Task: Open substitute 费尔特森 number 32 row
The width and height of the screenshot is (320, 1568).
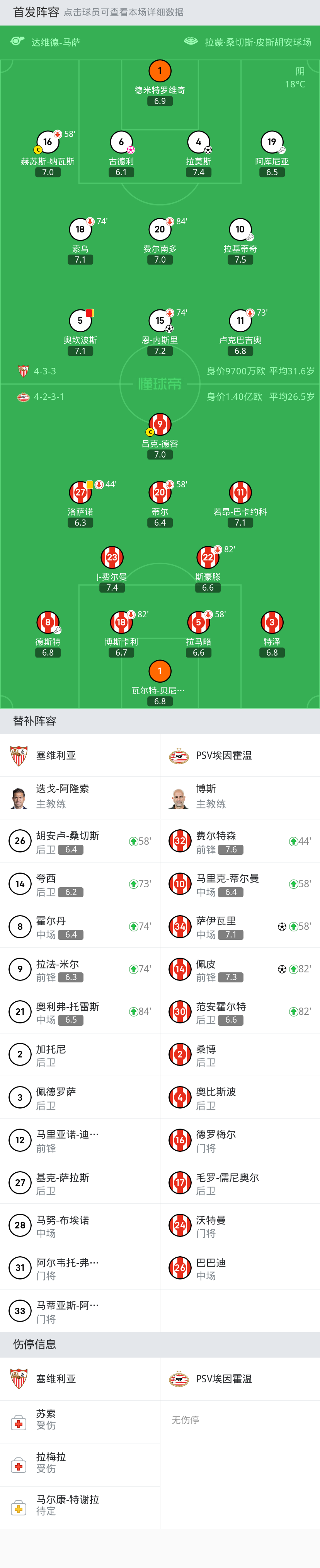Action: click(240, 841)
